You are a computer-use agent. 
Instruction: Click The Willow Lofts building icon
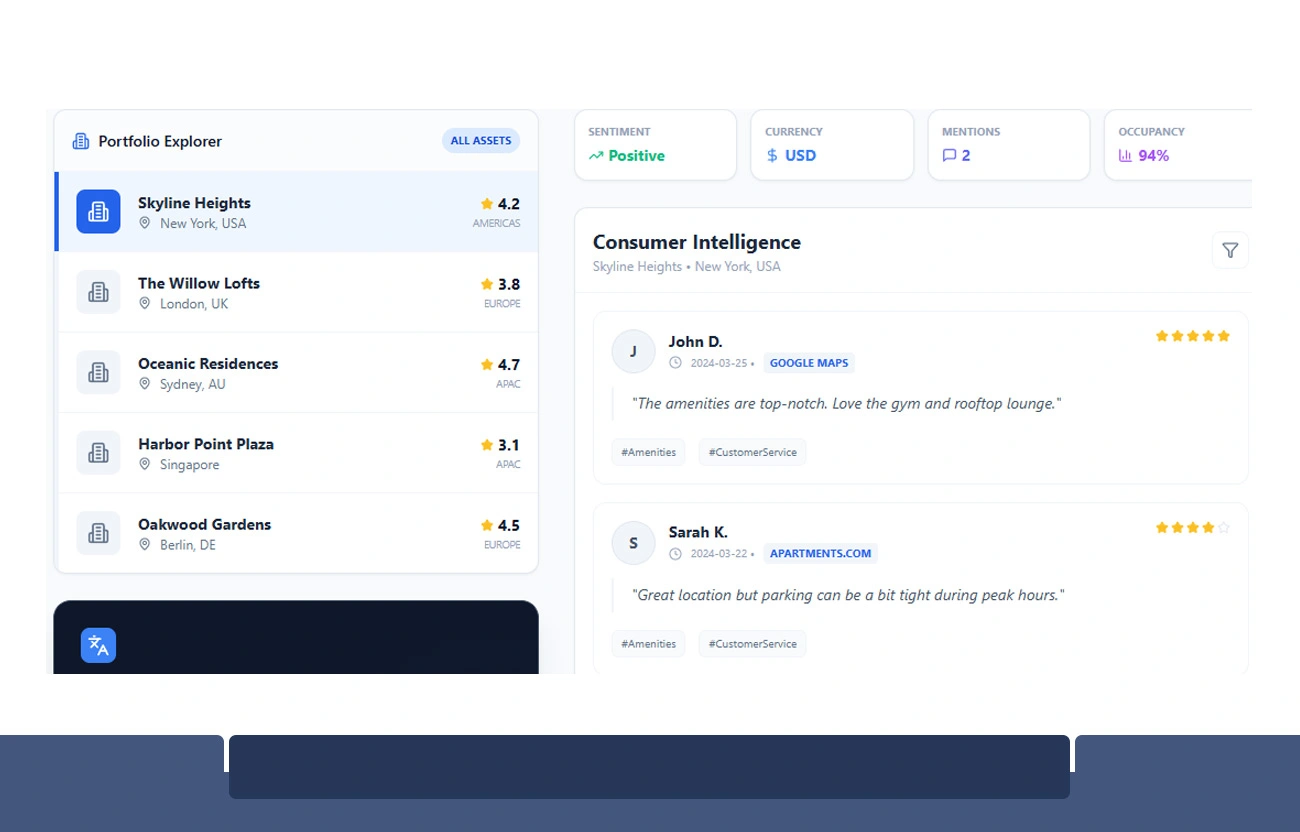(98, 292)
